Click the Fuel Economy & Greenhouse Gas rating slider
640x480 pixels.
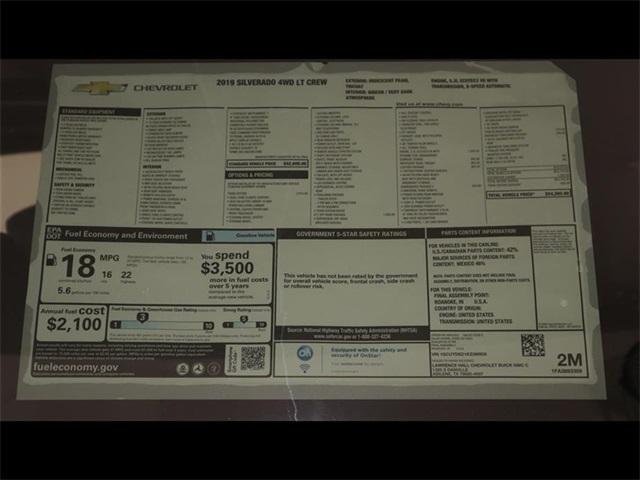(x=162, y=324)
